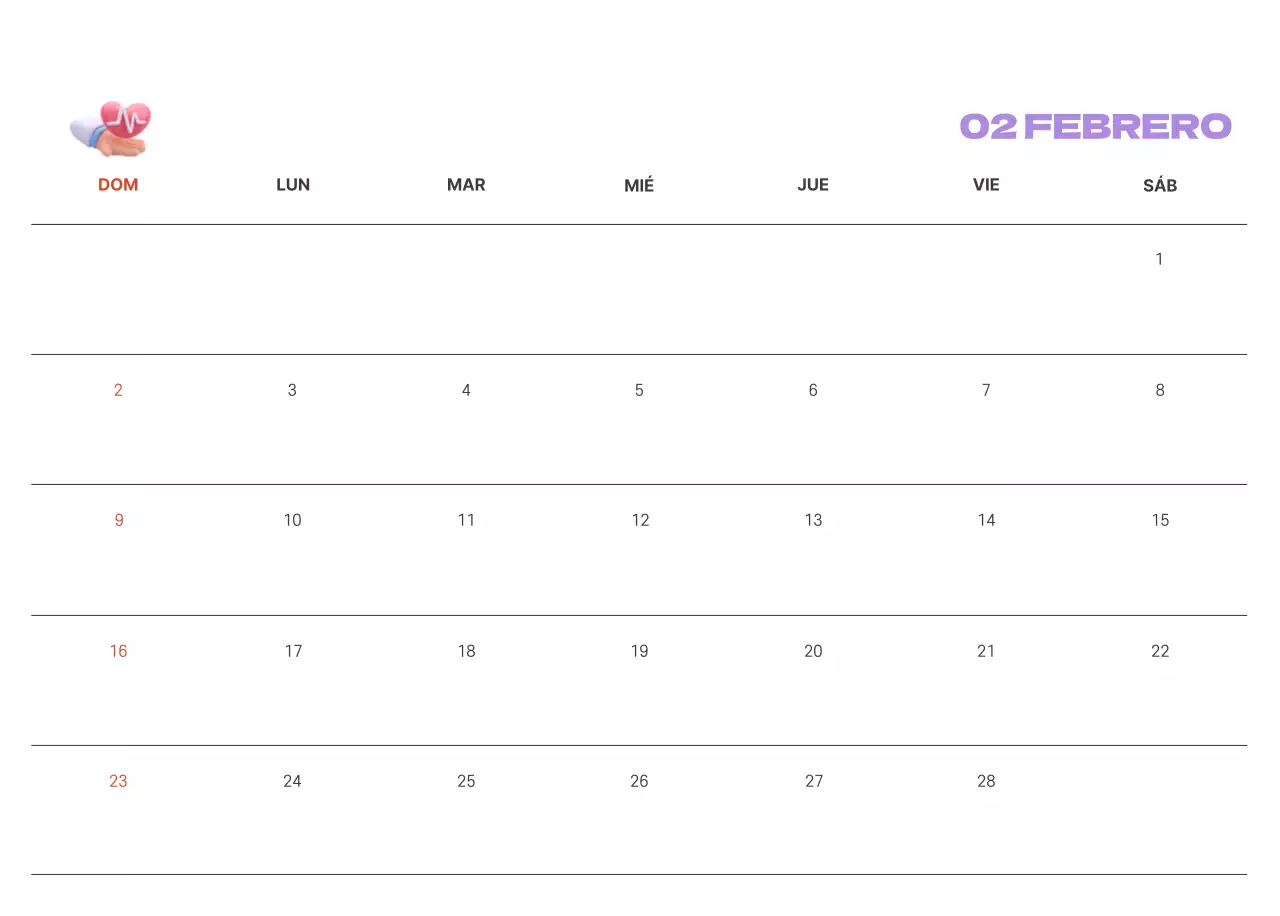
Task: Choose date 12 in the grid
Action: pos(640,520)
